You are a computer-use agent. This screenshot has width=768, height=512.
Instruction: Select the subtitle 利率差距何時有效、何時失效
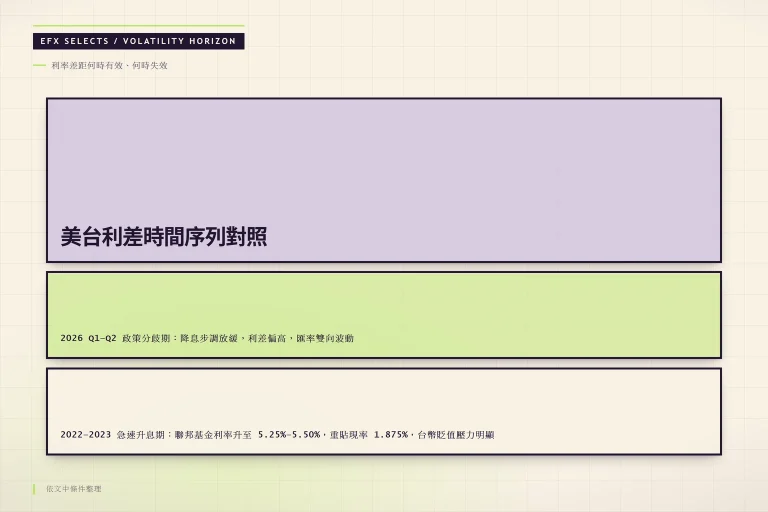(109, 65)
